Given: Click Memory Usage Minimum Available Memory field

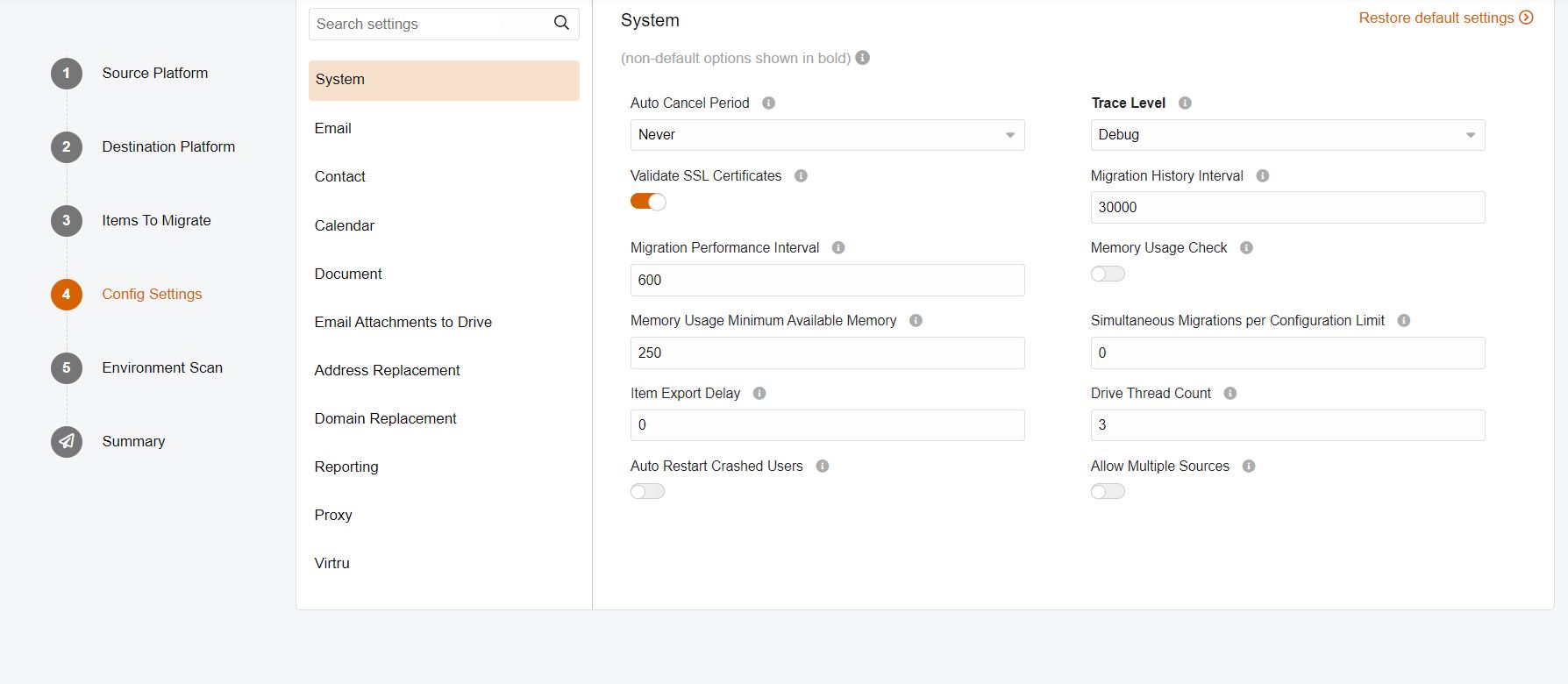Looking at the screenshot, I should pos(827,353).
